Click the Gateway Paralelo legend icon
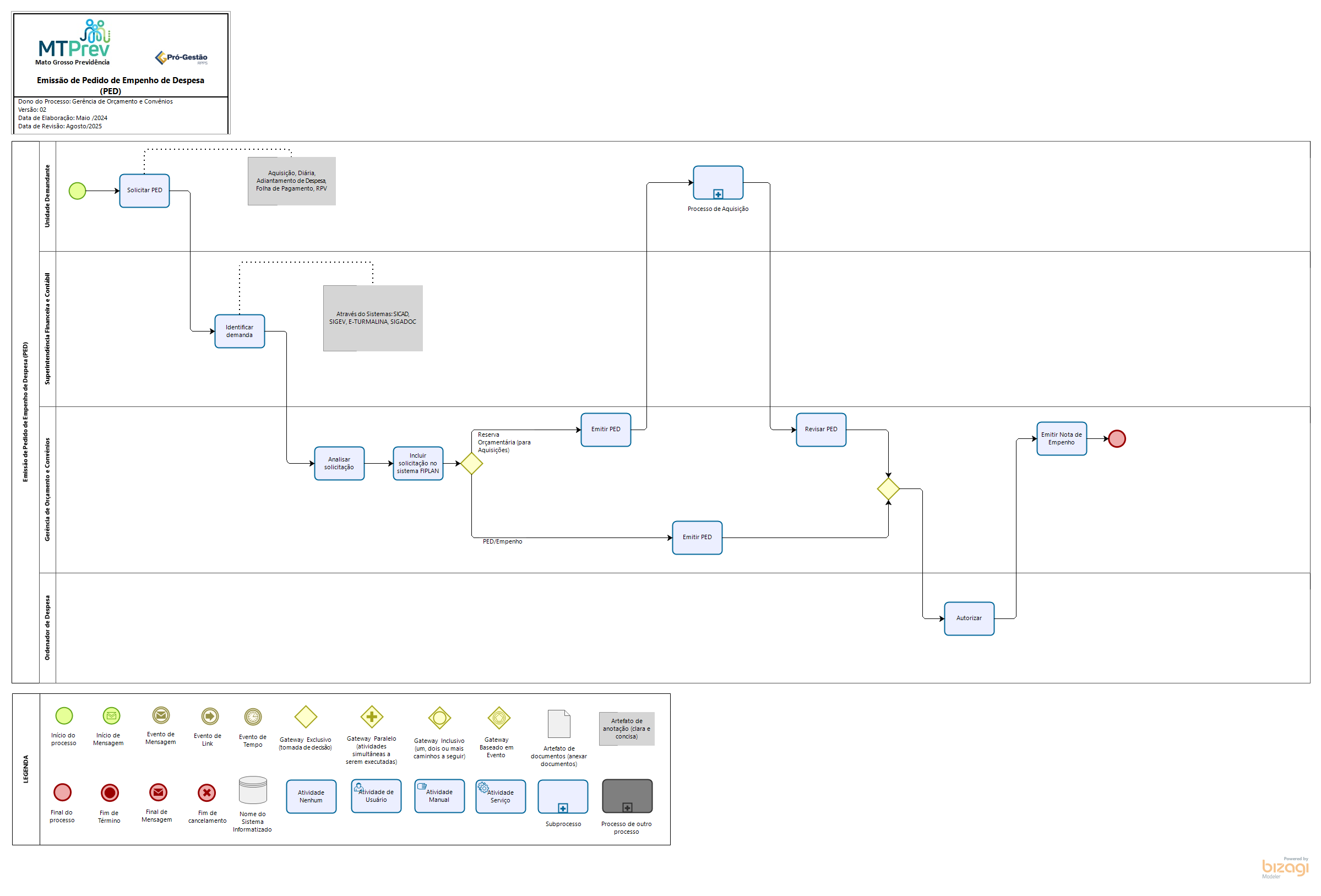1321x896 pixels. pos(372,717)
